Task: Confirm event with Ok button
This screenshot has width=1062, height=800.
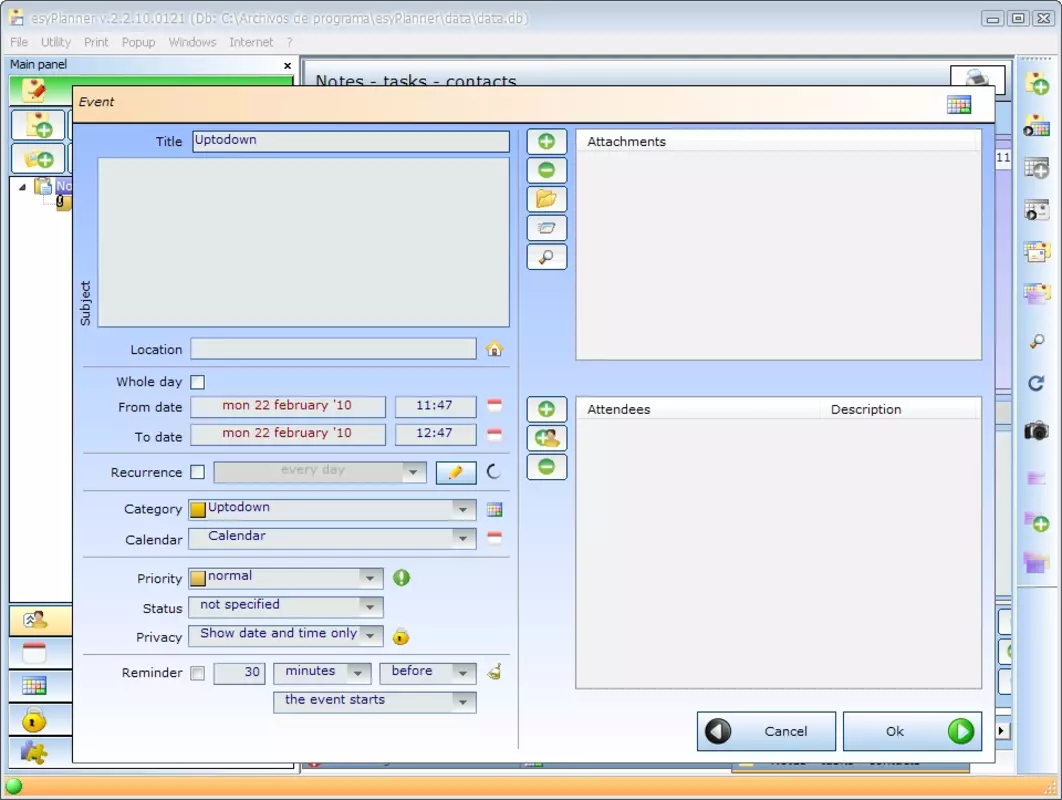Action: [x=912, y=731]
